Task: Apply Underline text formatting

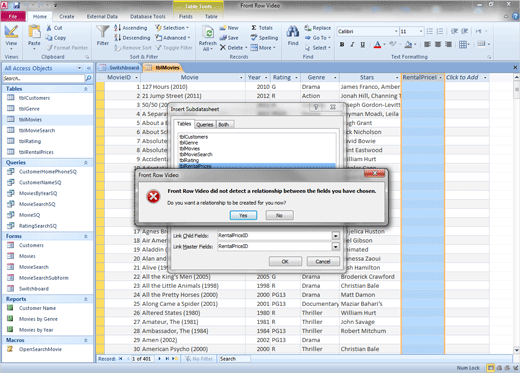Action: [363, 44]
